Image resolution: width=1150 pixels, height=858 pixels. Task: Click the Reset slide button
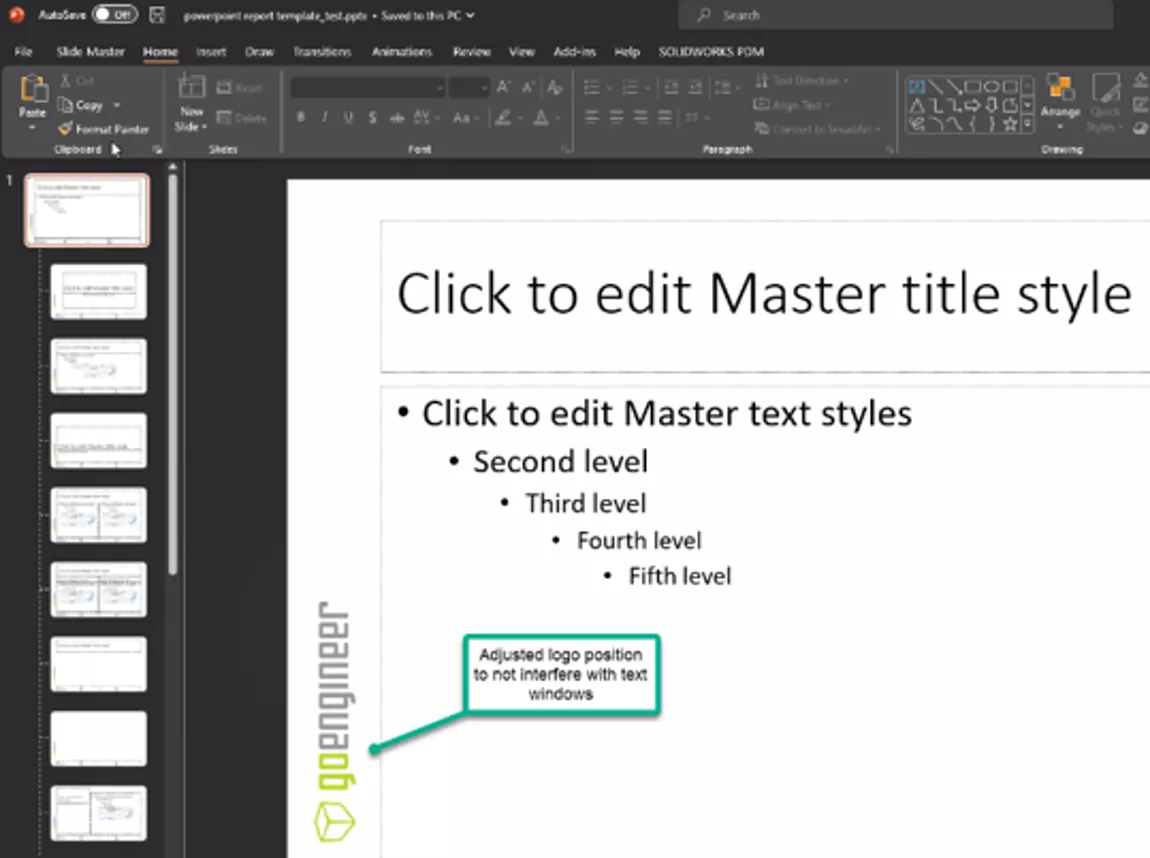click(x=239, y=88)
